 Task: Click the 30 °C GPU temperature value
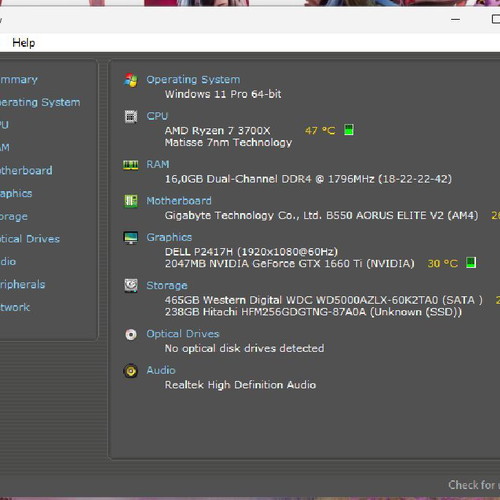(x=442, y=264)
